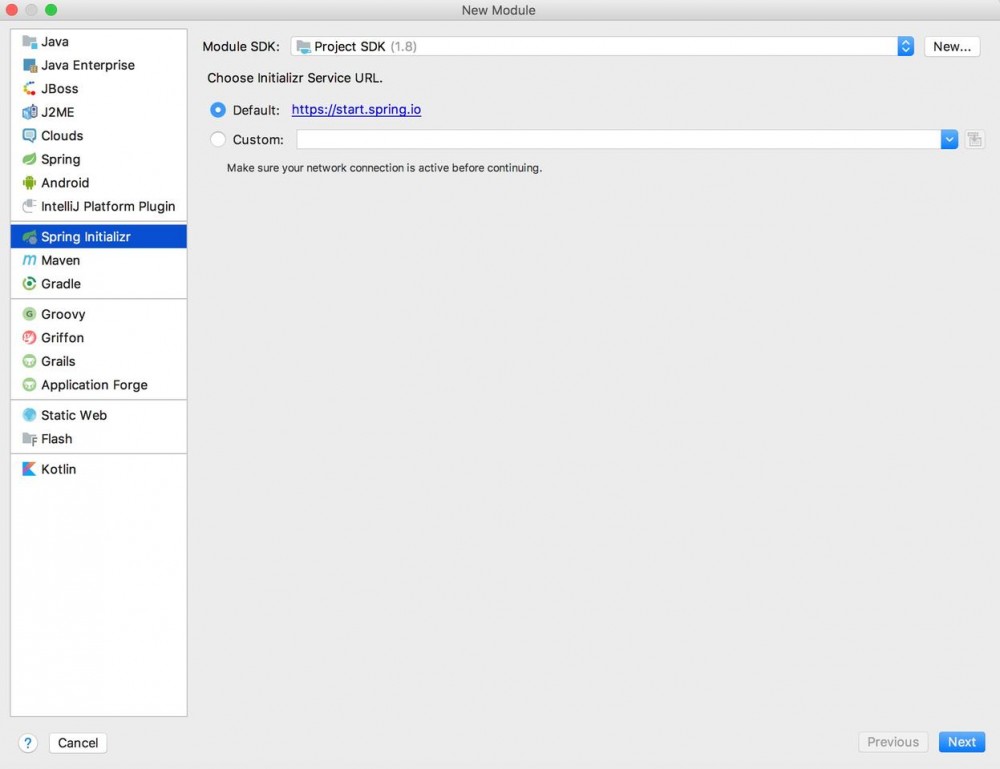Expand the Custom URL history dropdown arrow
Viewport: 1000px width, 769px height.
click(x=949, y=140)
